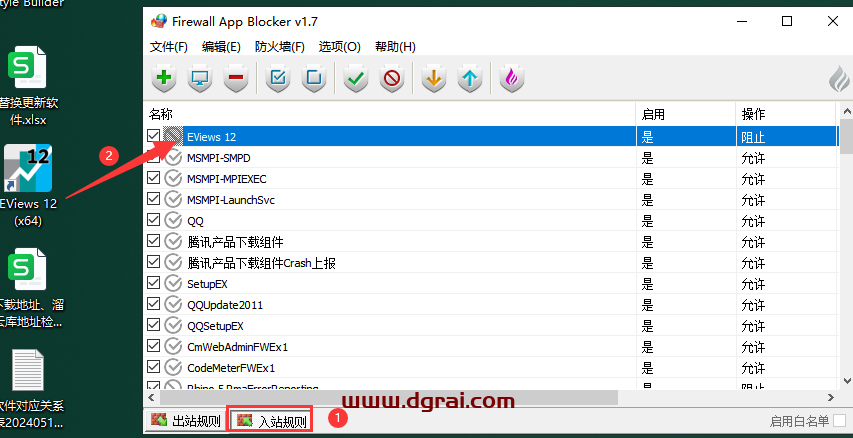Click the allowed status icon beside QQUpdate2011

(x=173, y=305)
